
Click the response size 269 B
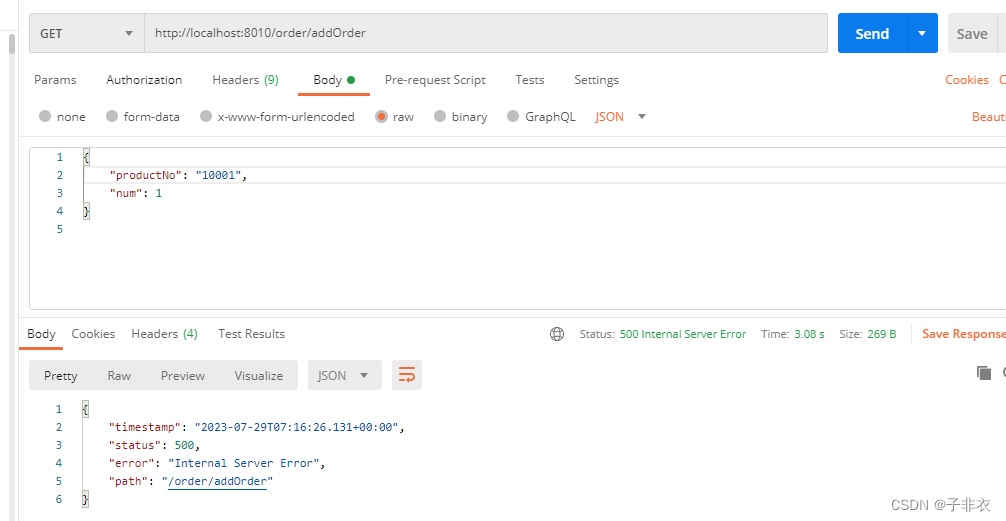tap(881, 334)
